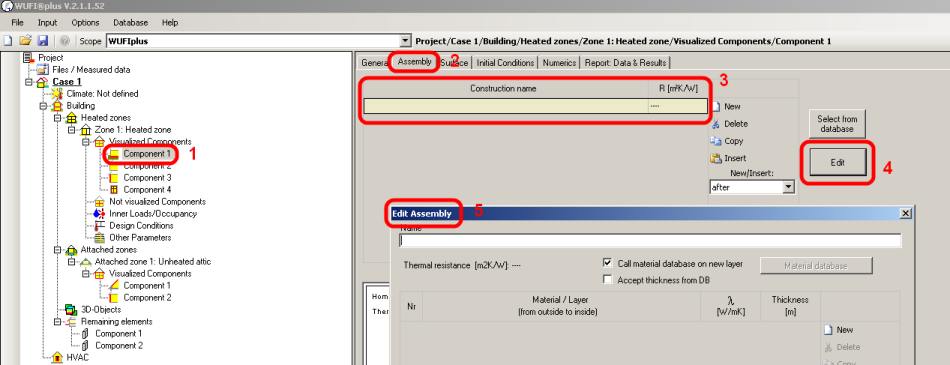Click Select from database button
Viewport: 950px width, 365px height.
pos(837,124)
